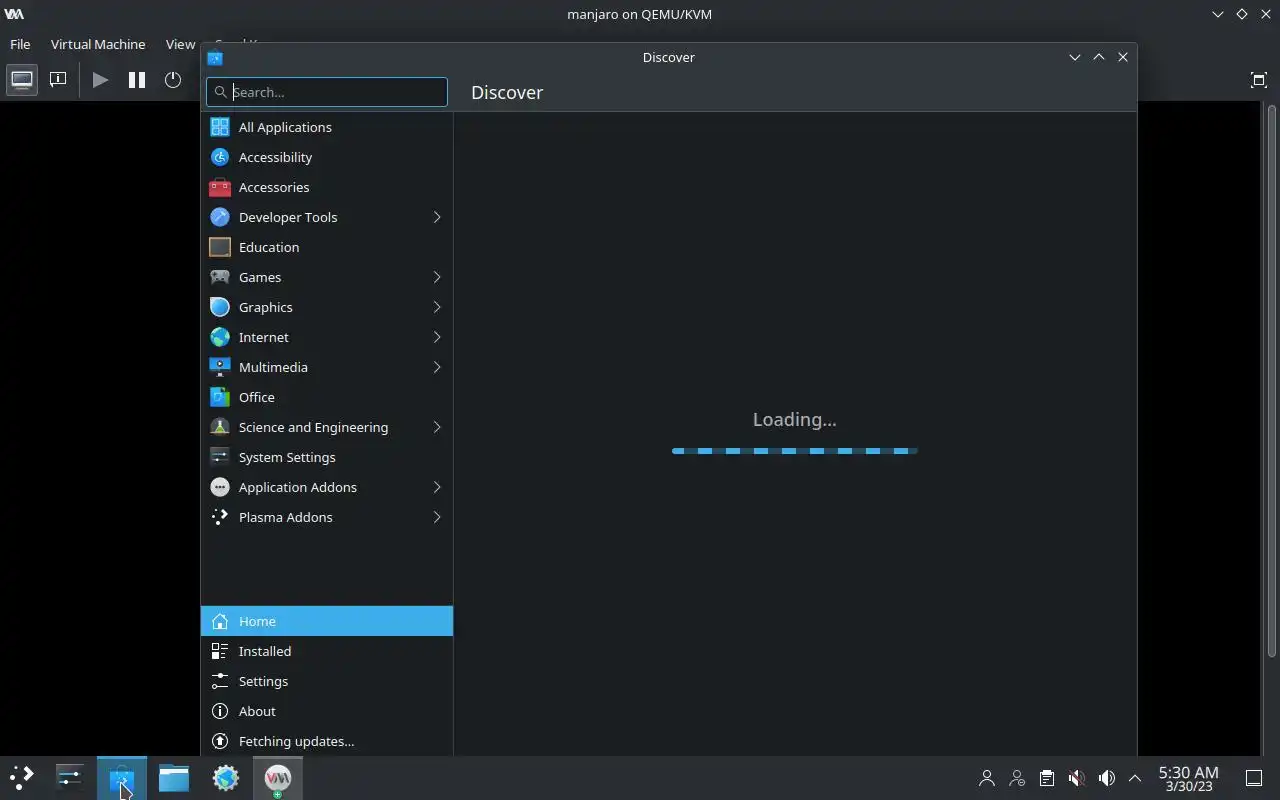Show the virtual machine graphical console
The height and width of the screenshot is (800, 1280).
22,79
